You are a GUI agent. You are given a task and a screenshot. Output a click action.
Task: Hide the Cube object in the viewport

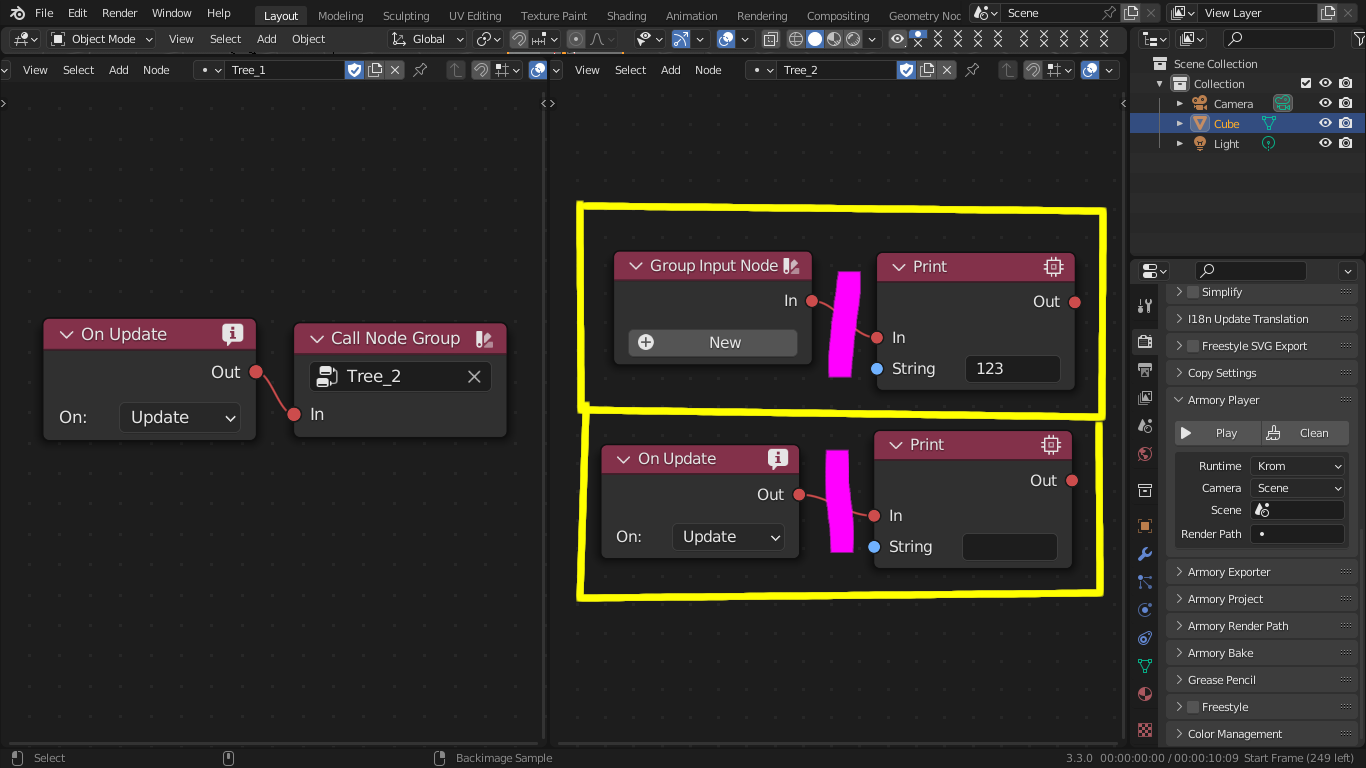[1324, 122]
